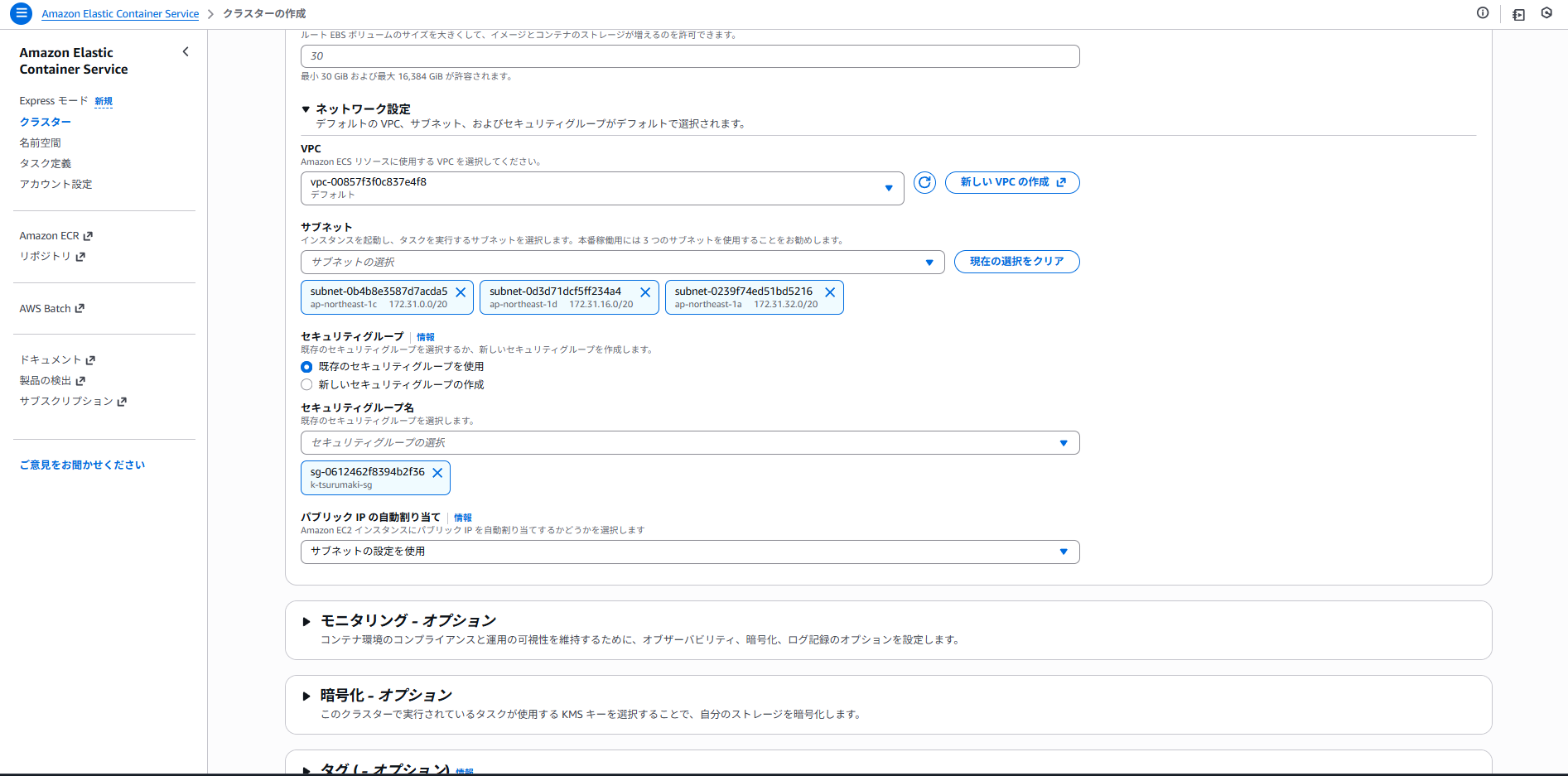1568x776 pixels.
Task: Select 新しいセキュリティグループの作成 radio option
Action: (306, 385)
